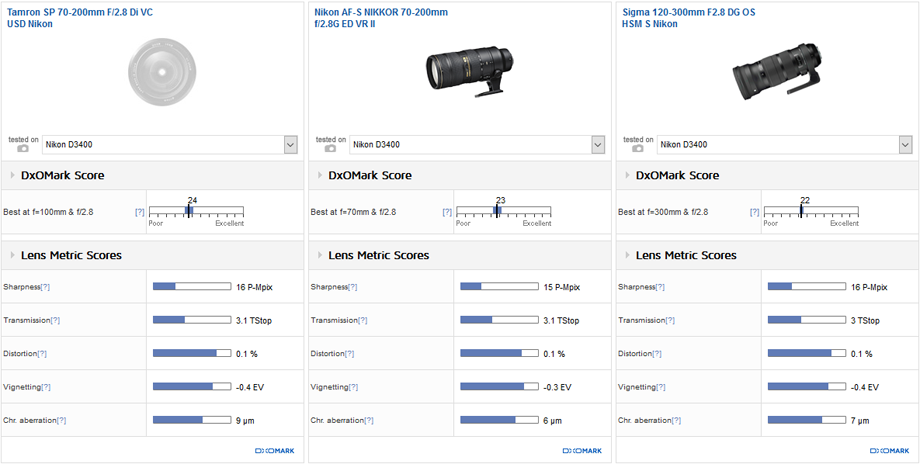Click DxOMark logo in Tamron panel footer
This screenshot has width=920, height=464.
(275, 451)
